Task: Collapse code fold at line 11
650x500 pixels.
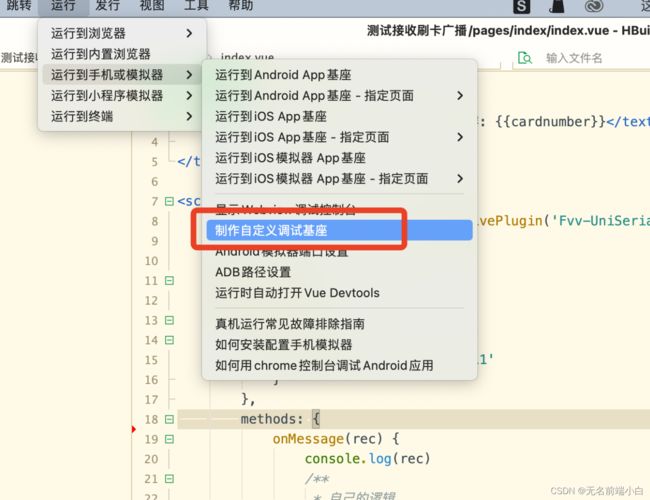Action: click(169, 281)
